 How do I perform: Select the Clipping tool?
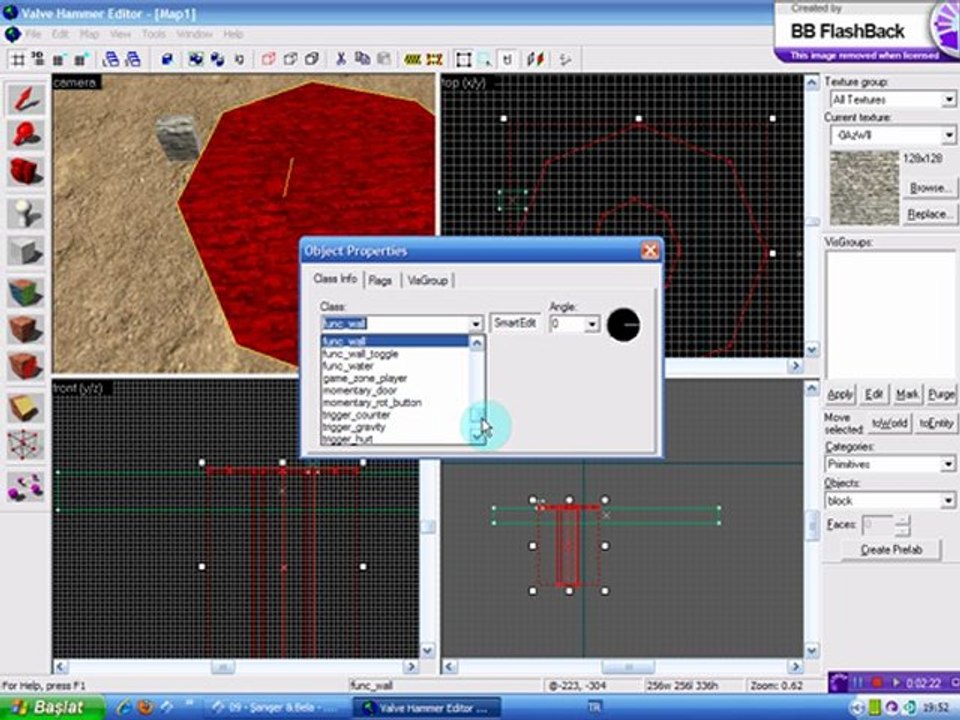tap(26, 408)
